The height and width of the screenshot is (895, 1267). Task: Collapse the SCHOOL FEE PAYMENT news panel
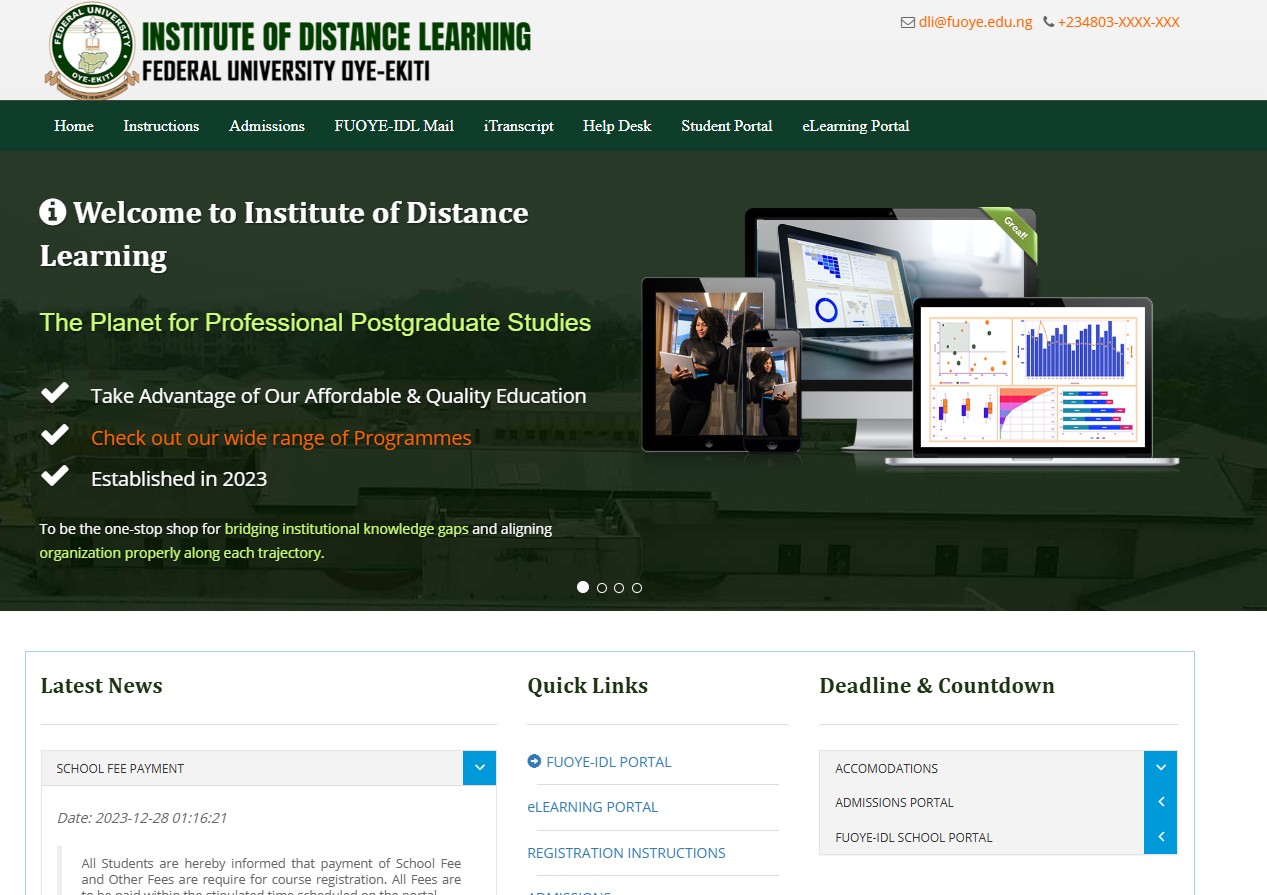pyautogui.click(x=479, y=768)
